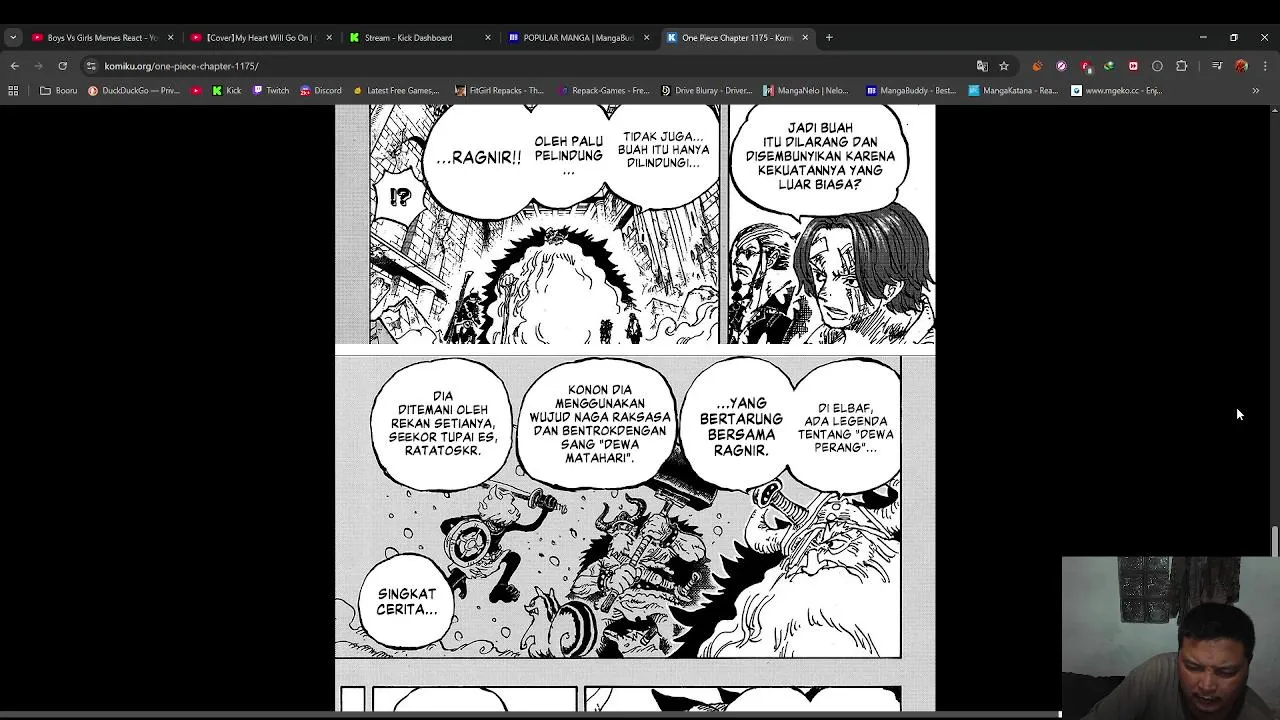
Task: Switch to Stream - Kick Dashboard tab
Action: tap(419, 37)
